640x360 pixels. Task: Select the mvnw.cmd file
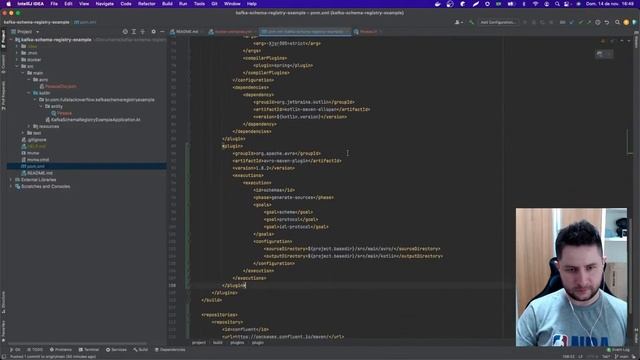[x=35, y=160]
